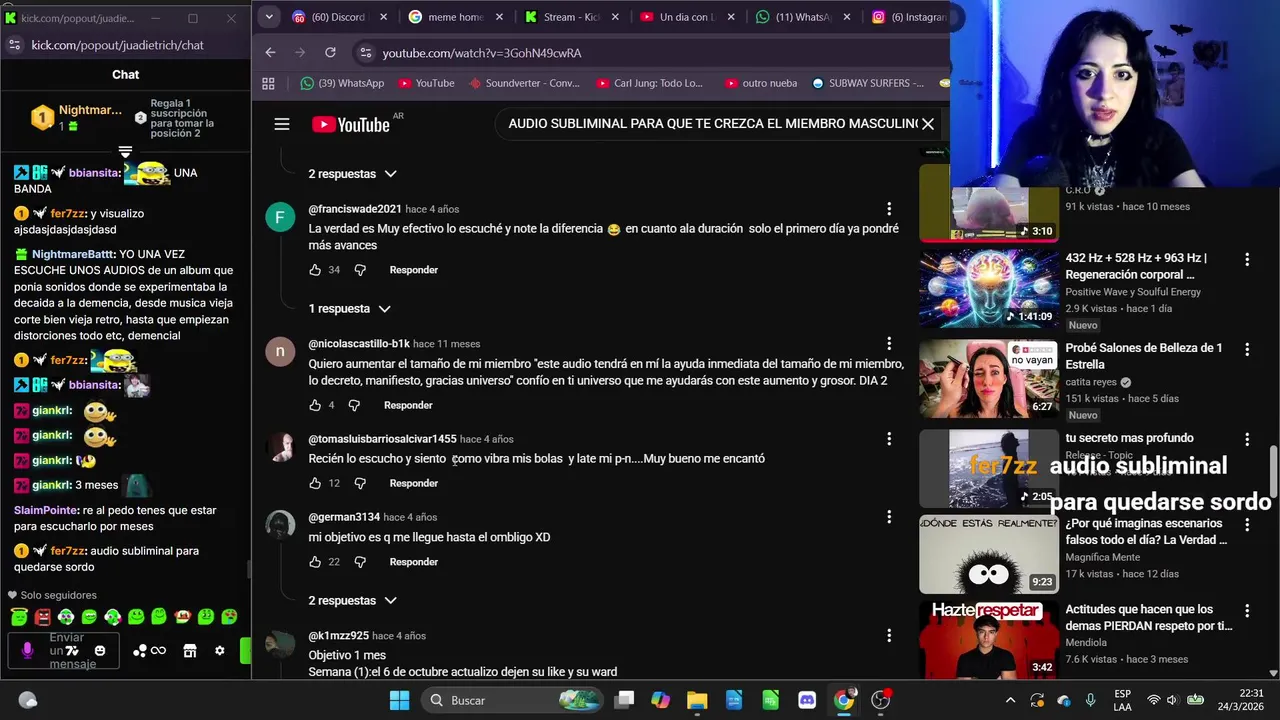Screen dimensions: 1280x720
Task: Dislike german3134's comment
Action: (x=360, y=562)
